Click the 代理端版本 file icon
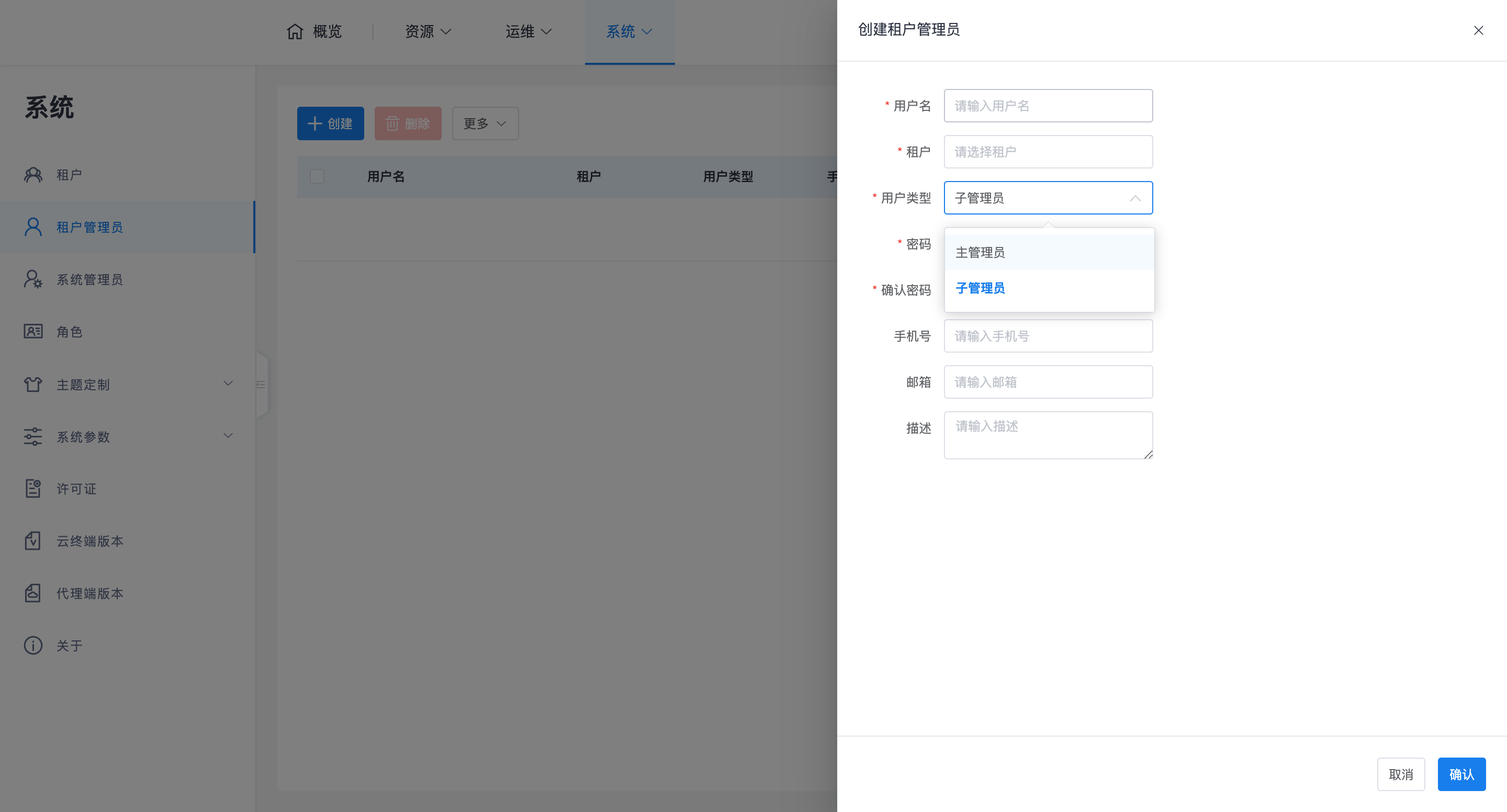The height and width of the screenshot is (812, 1507). pyautogui.click(x=33, y=593)
